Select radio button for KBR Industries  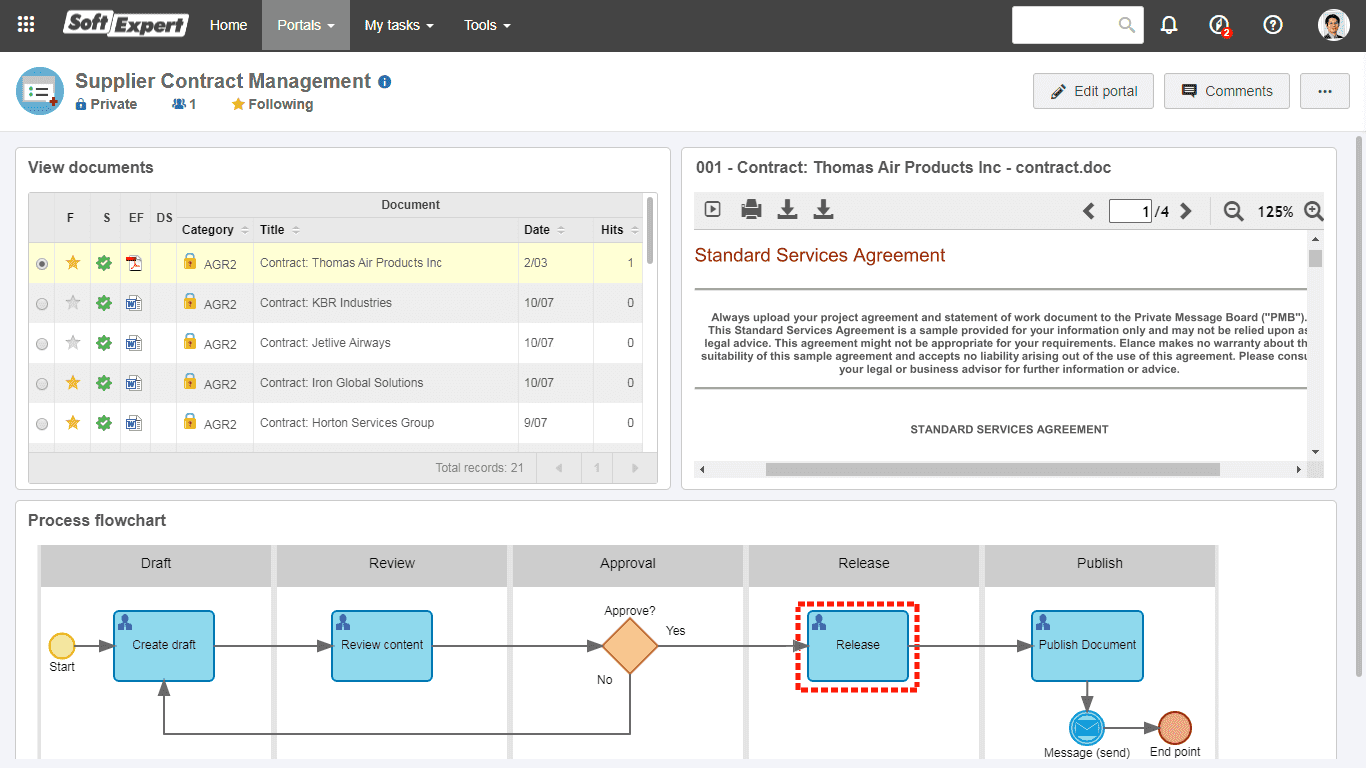42,304
